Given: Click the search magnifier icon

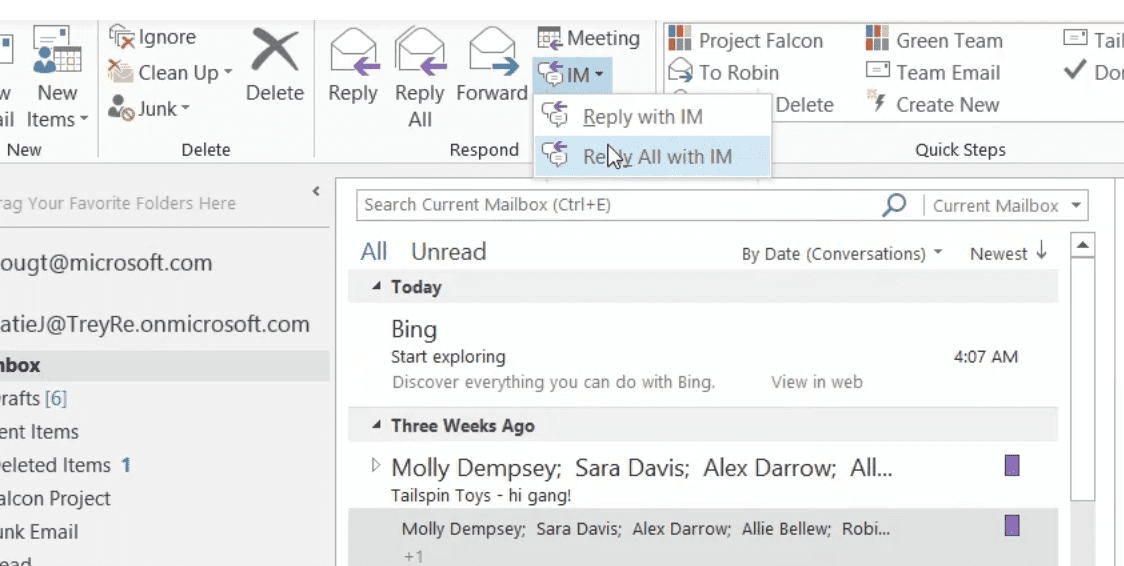Looking at the screenshot, I should tap(894, 205).
